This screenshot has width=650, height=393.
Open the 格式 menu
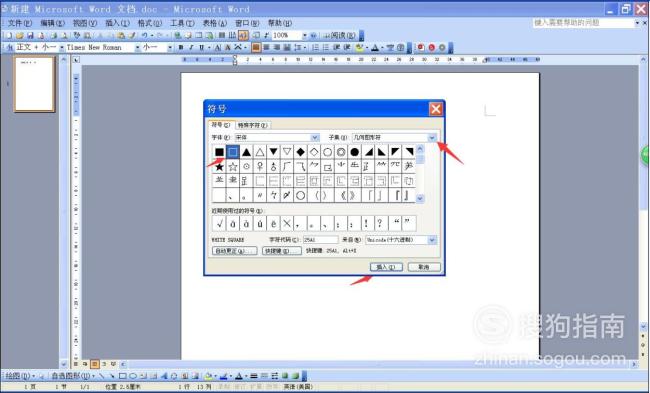pyautogui.click(x=150, y=23)
